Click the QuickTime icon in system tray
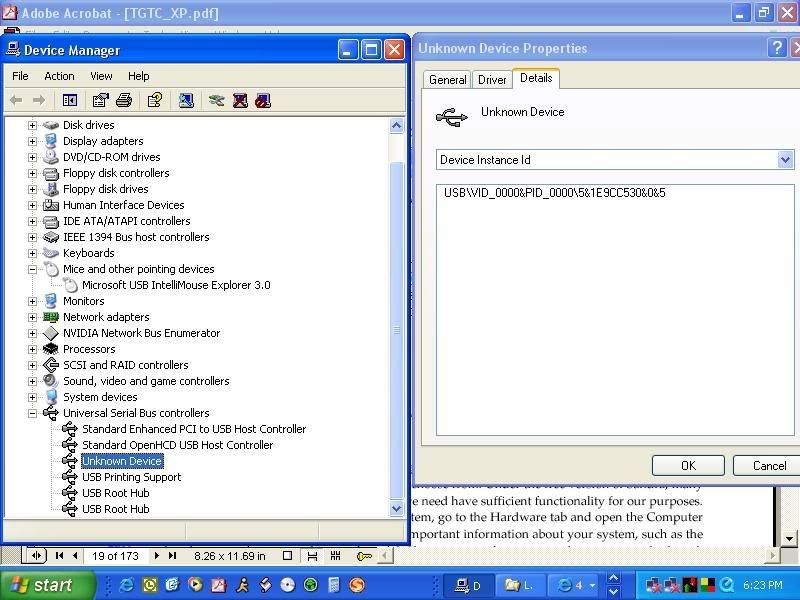Viewport: 800px width, 600px height. (x=727, y=585)
